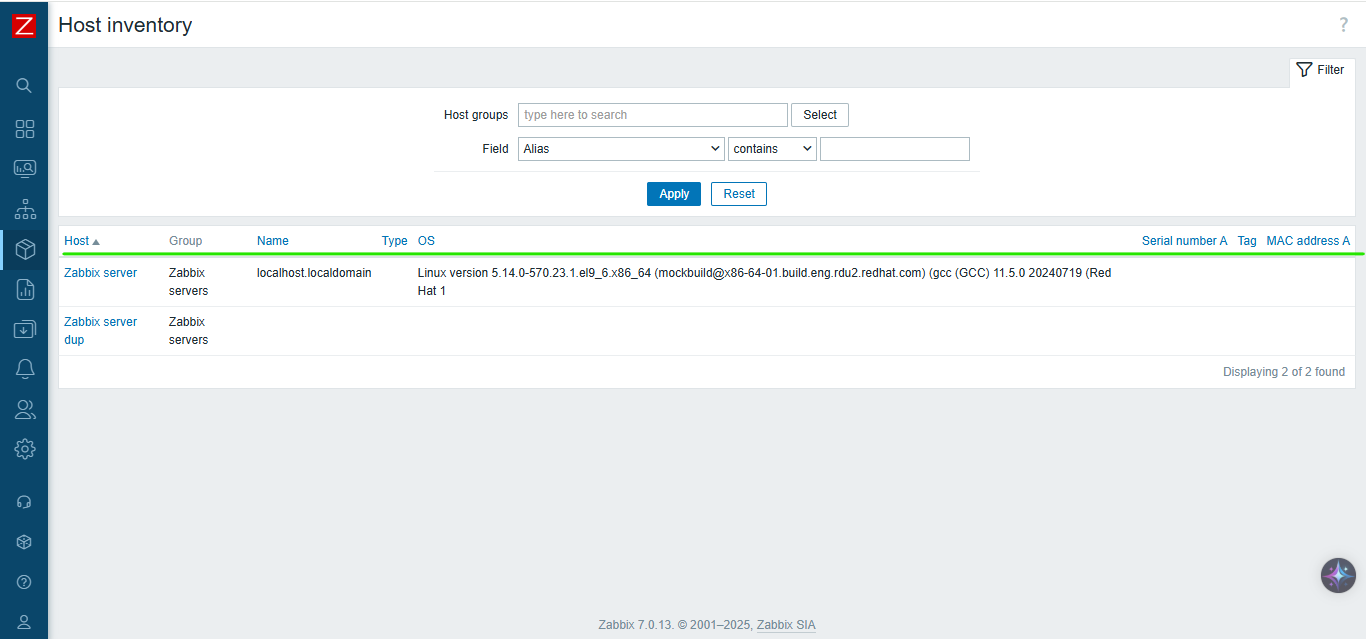
Task: Focus the Host groups search field
Action: [x=653, y=115]
